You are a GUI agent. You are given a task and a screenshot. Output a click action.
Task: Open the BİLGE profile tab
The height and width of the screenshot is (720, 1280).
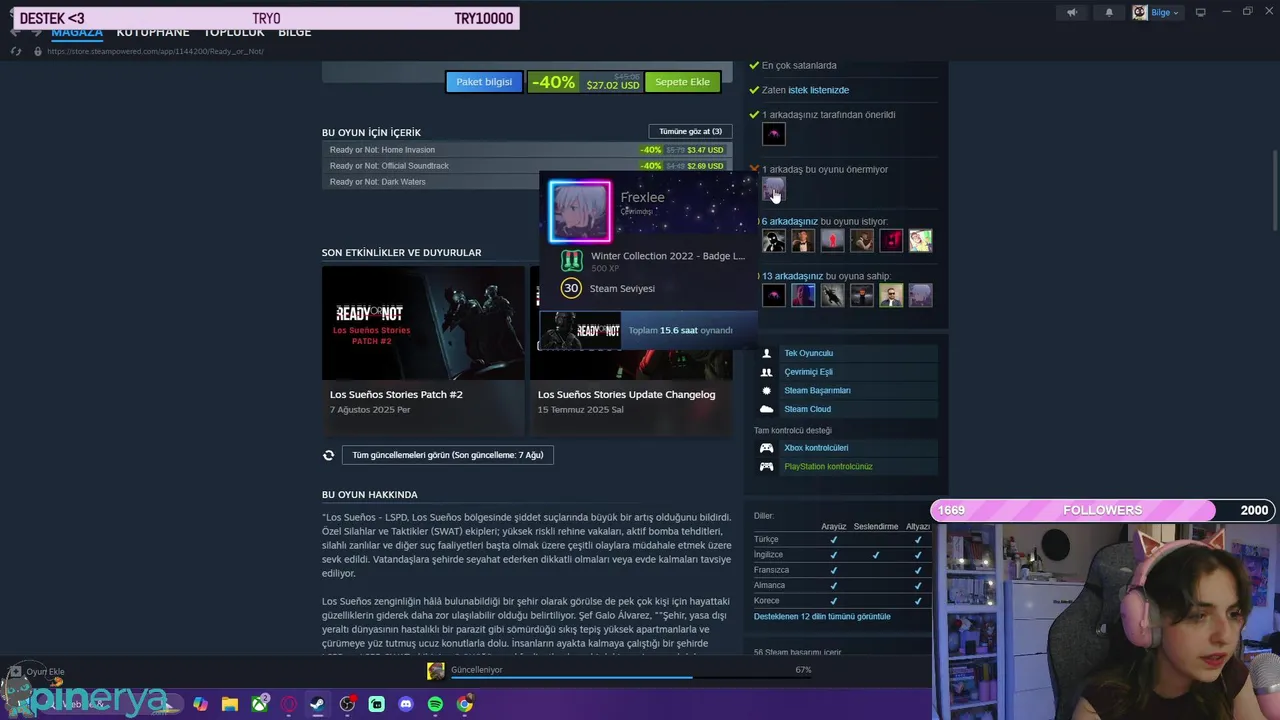point(295,33)
